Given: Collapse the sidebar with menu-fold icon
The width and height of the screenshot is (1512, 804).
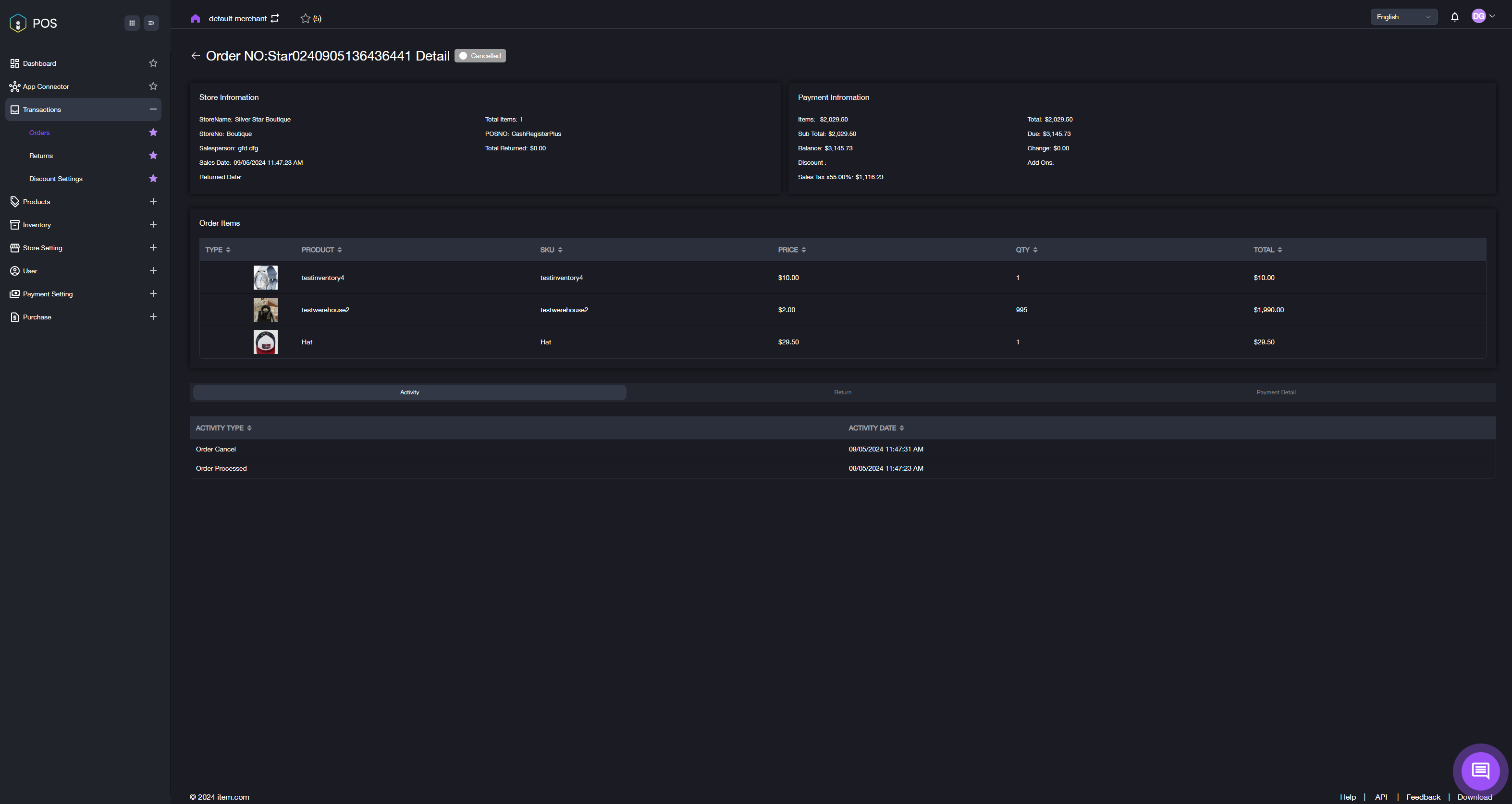Looking at the screenshot, I should click(x=151, y=23).
